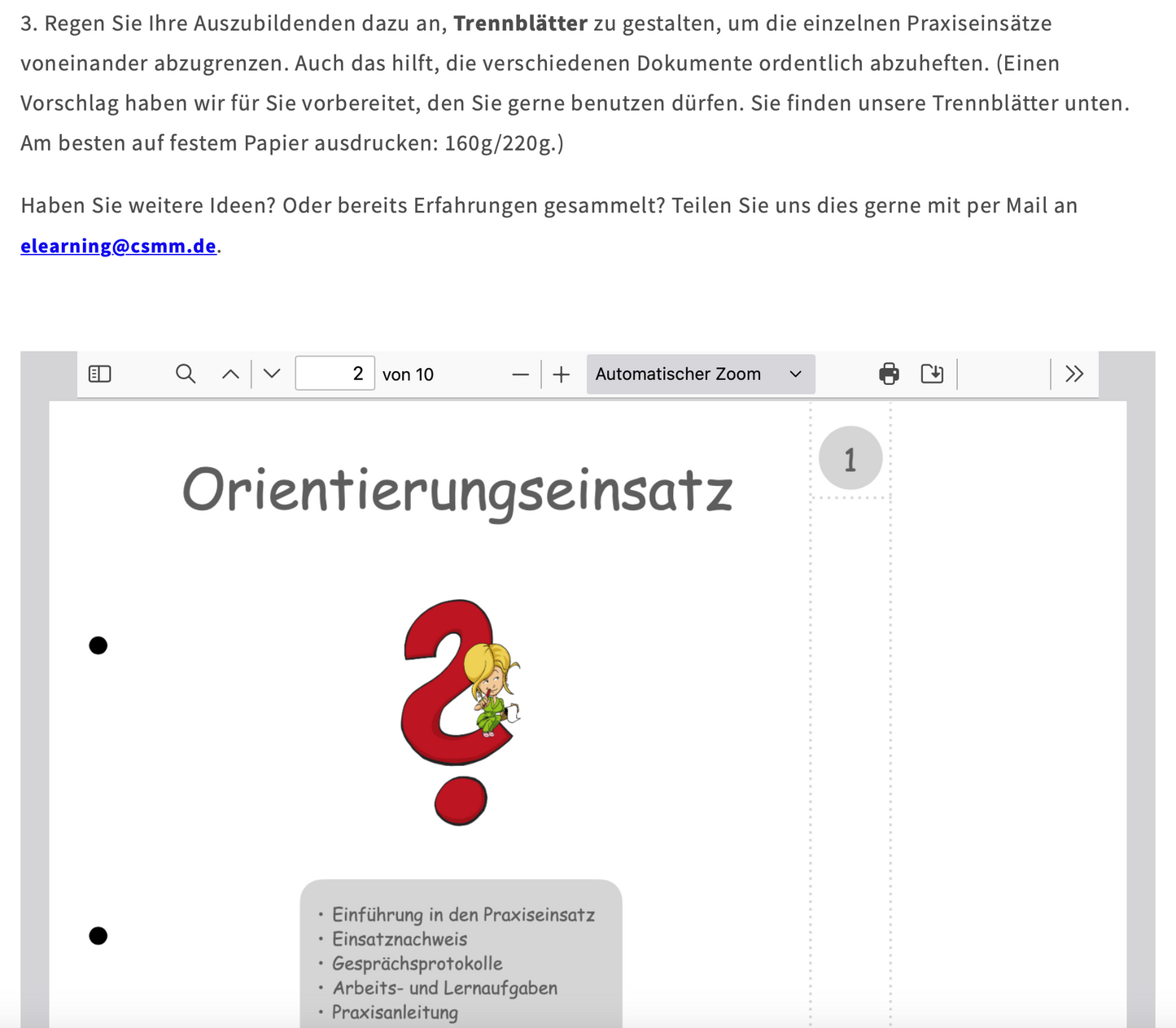
Task: Download the PDF with the save icon
Action: (x=932, y=374)
